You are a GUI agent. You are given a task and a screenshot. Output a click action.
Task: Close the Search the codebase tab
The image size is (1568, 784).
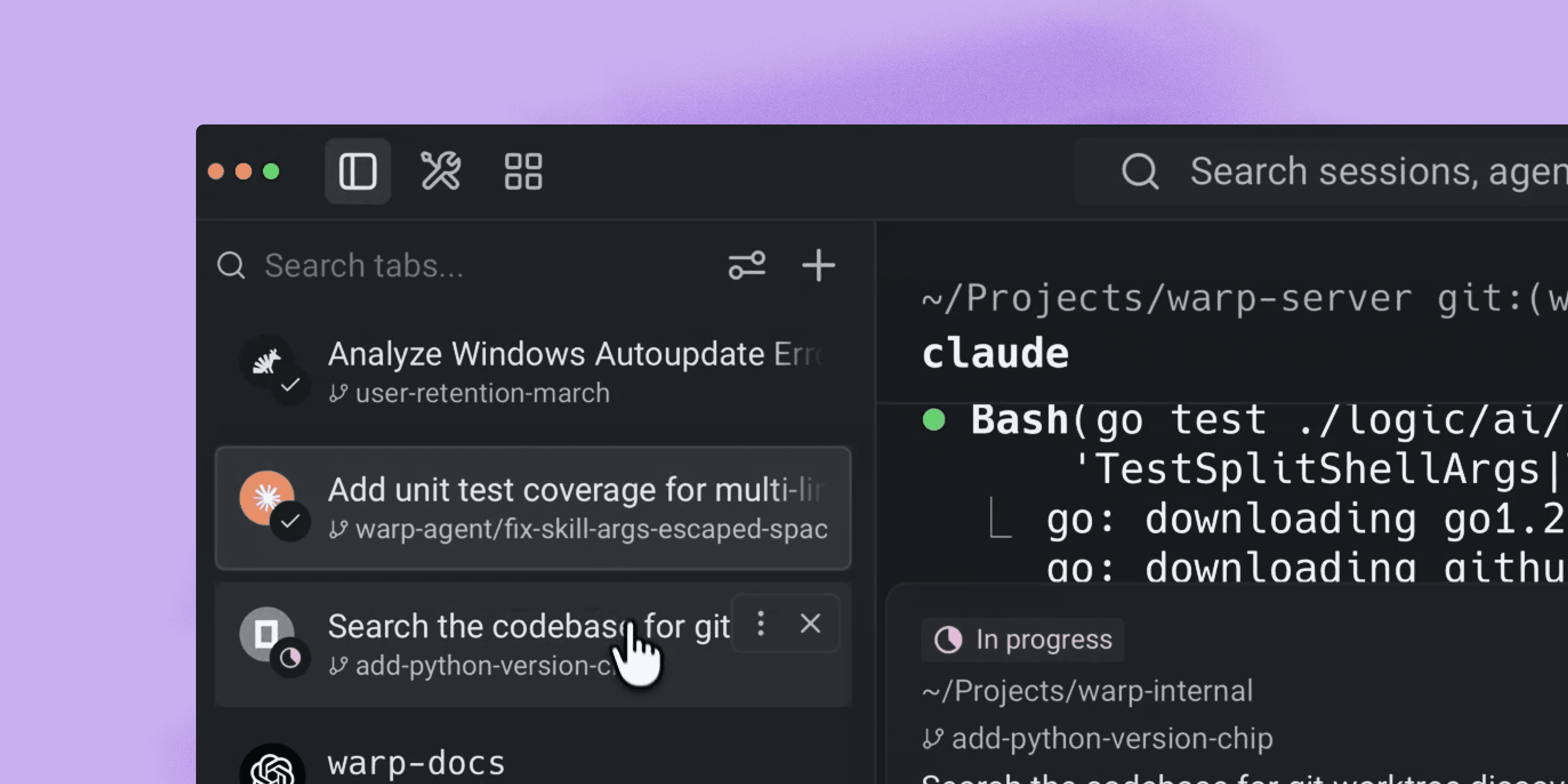(x=810, y=624)
